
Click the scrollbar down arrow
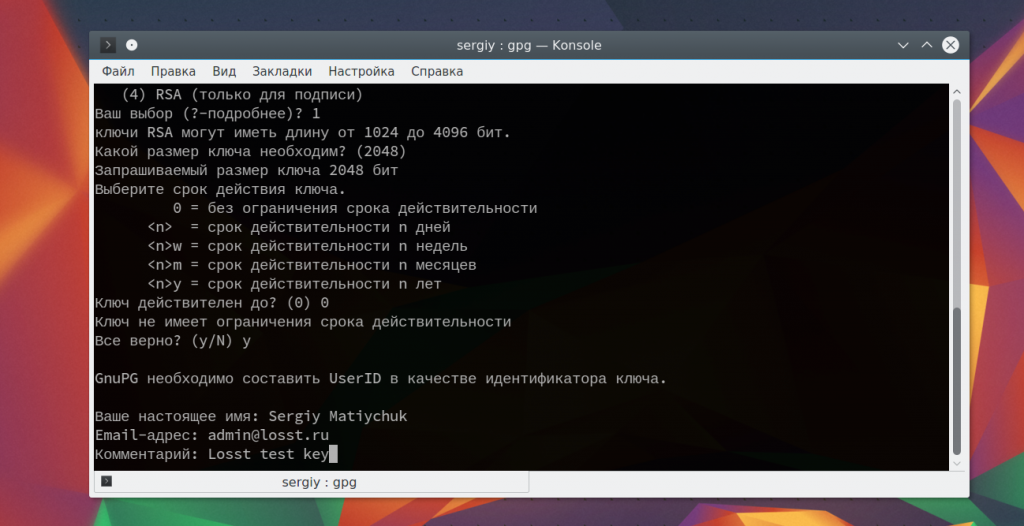click(957, 463)
